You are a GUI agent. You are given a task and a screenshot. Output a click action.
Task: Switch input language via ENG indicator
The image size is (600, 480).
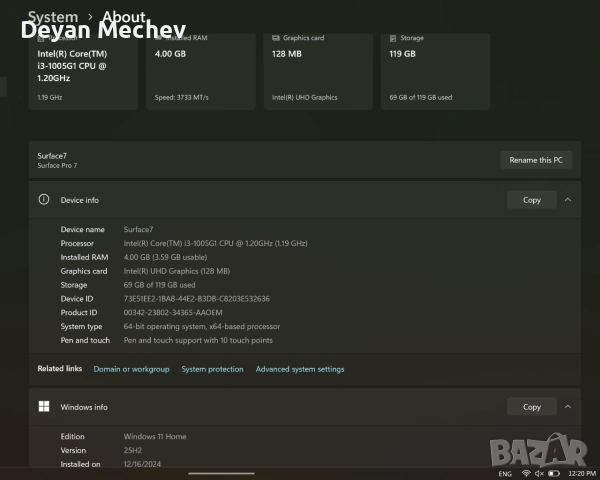point(505,474)
